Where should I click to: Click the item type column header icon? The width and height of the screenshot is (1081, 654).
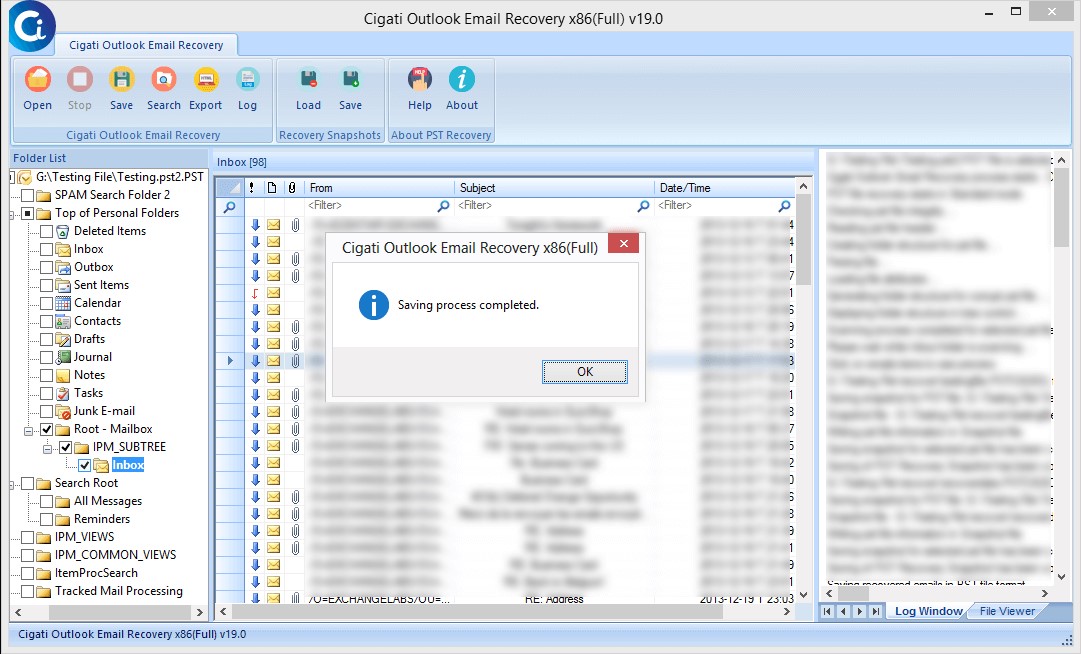[272, 187]
